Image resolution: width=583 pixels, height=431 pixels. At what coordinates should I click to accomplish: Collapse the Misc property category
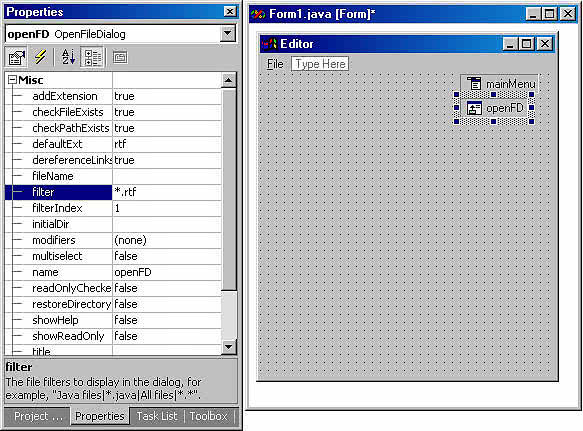click(x=12, y=80)
